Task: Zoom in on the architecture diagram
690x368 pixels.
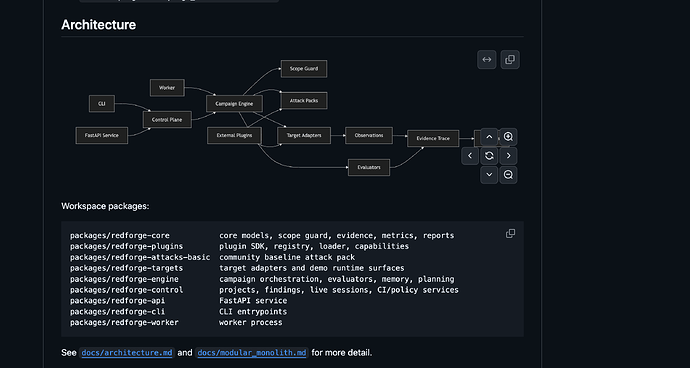Action: [508, 137]
